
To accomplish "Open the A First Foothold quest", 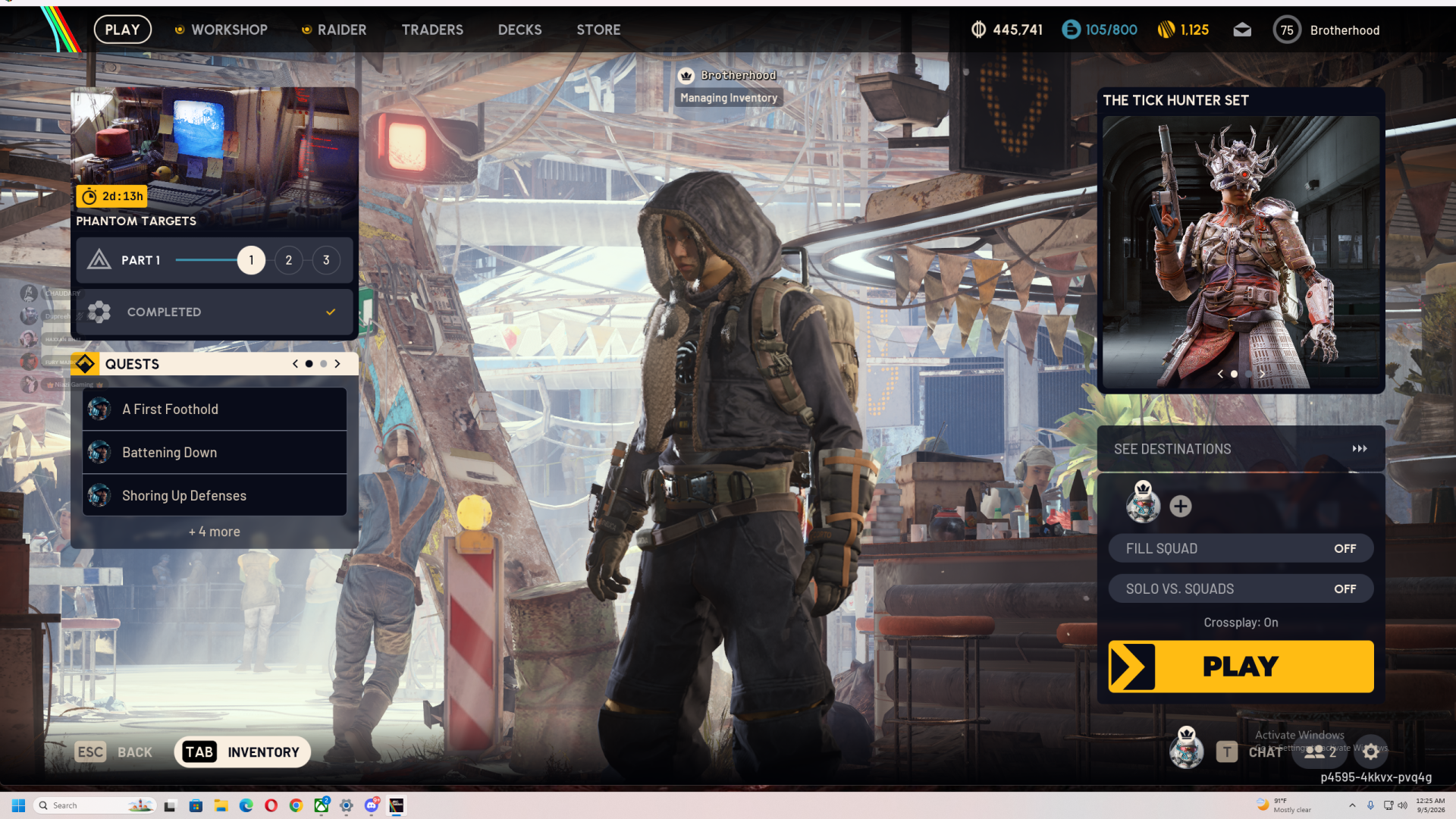I will [215, 409].
